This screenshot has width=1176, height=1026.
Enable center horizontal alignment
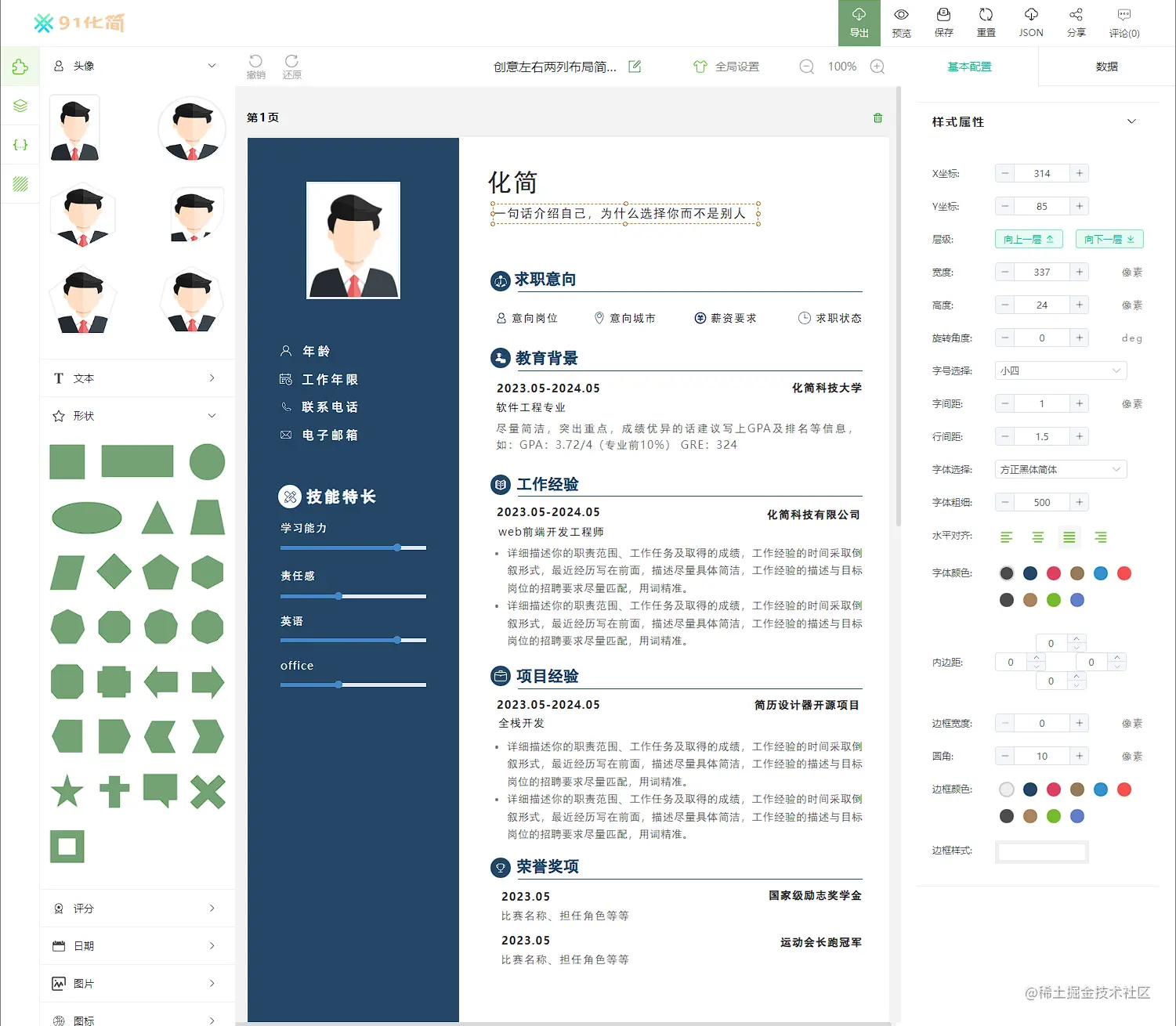1038,537
